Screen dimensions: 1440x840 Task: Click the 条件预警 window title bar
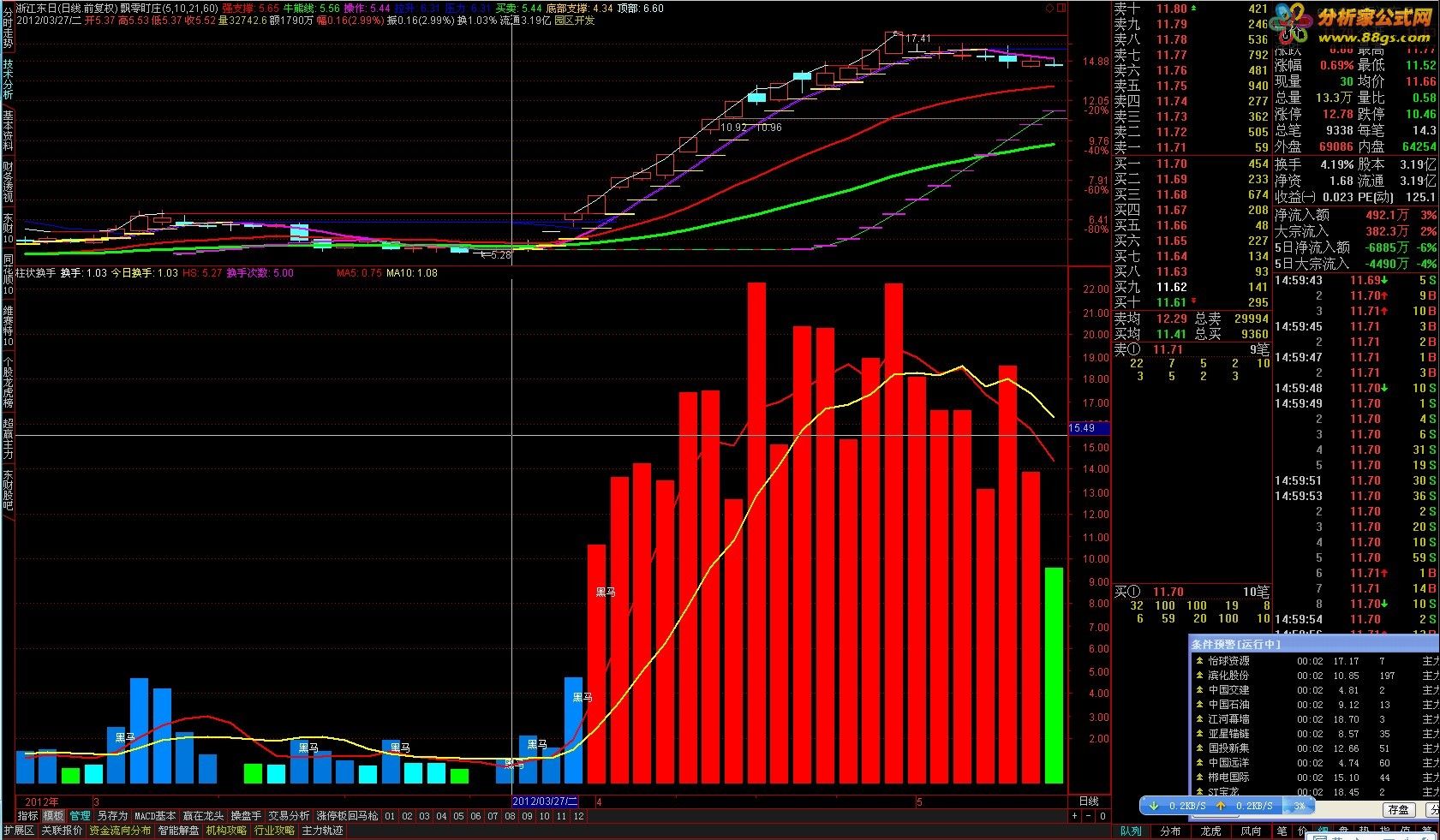tap(1314, 644)
